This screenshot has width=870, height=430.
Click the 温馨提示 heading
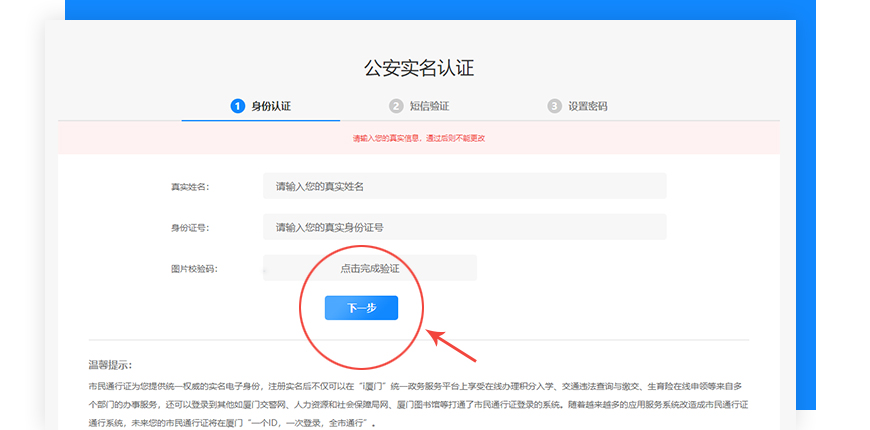(x=110, y=365)
